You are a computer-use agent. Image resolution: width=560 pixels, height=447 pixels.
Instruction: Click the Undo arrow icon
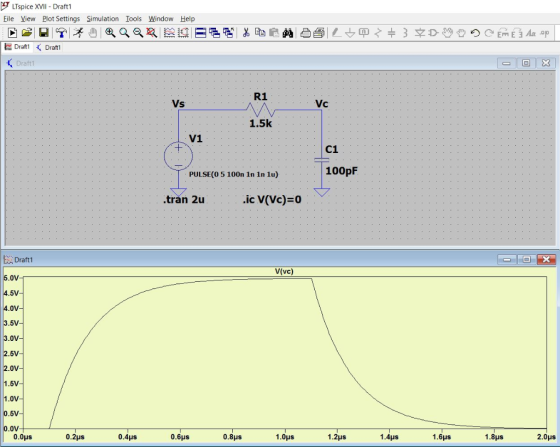[x=475, y=33]
